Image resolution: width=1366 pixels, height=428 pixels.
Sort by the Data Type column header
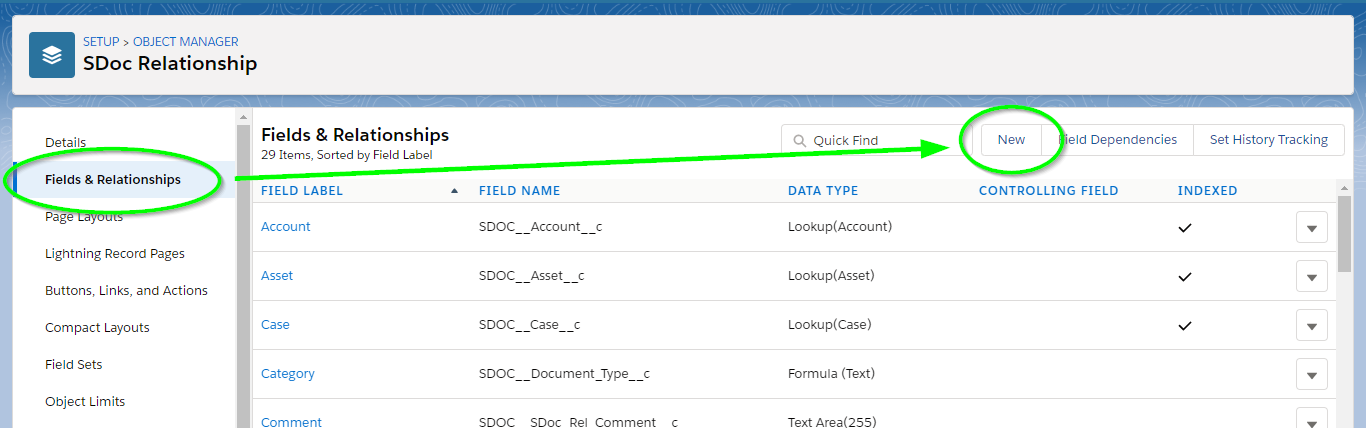point(823,190)
